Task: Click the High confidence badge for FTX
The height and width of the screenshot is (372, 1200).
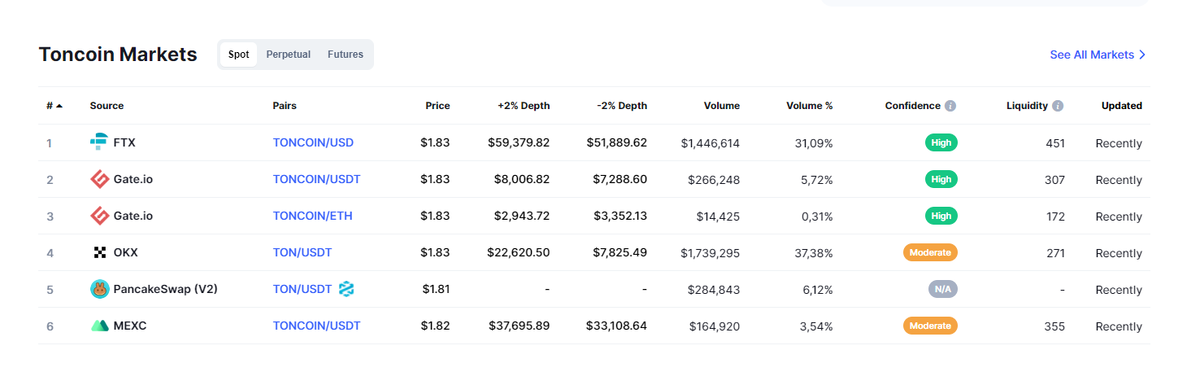Action: click(x=941, y=143)
